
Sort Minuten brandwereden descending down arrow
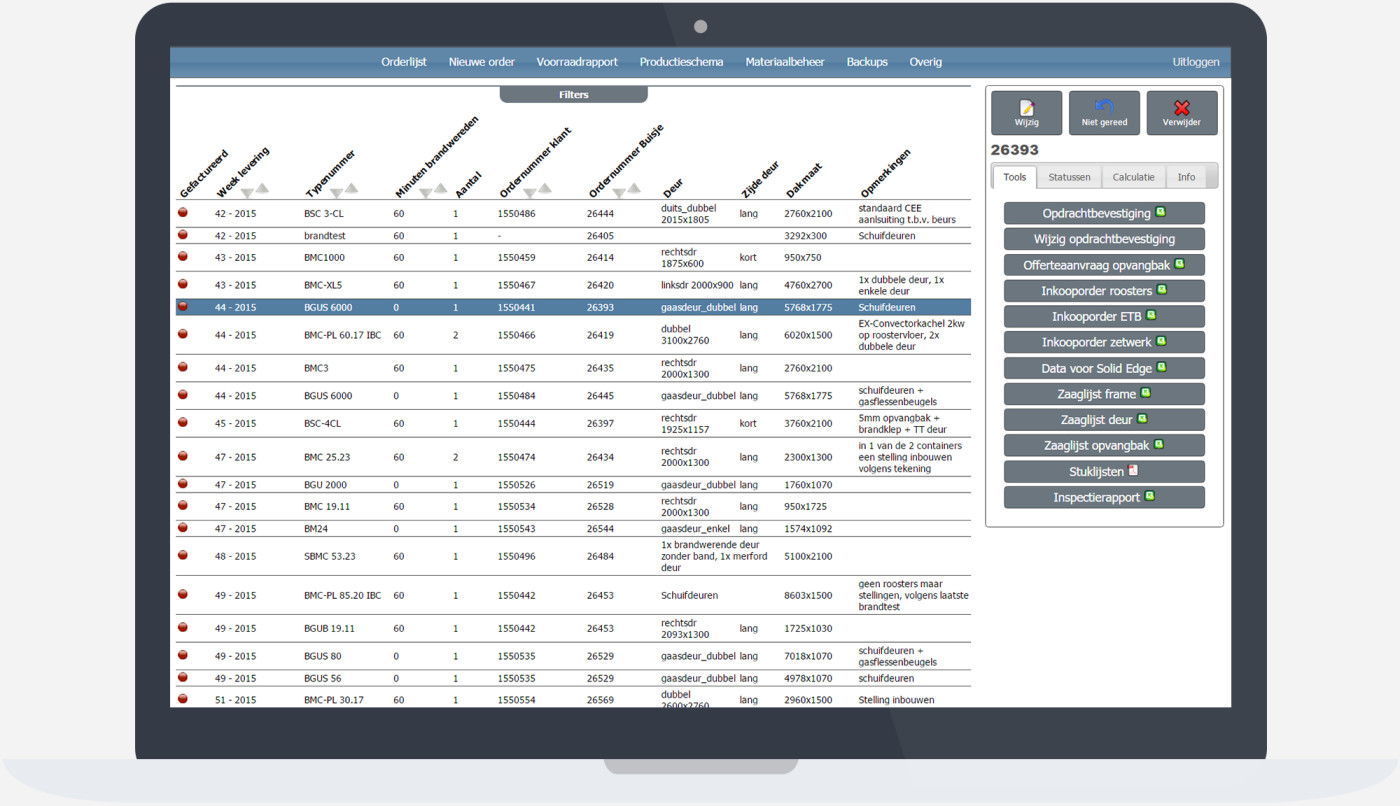point(426,193)
